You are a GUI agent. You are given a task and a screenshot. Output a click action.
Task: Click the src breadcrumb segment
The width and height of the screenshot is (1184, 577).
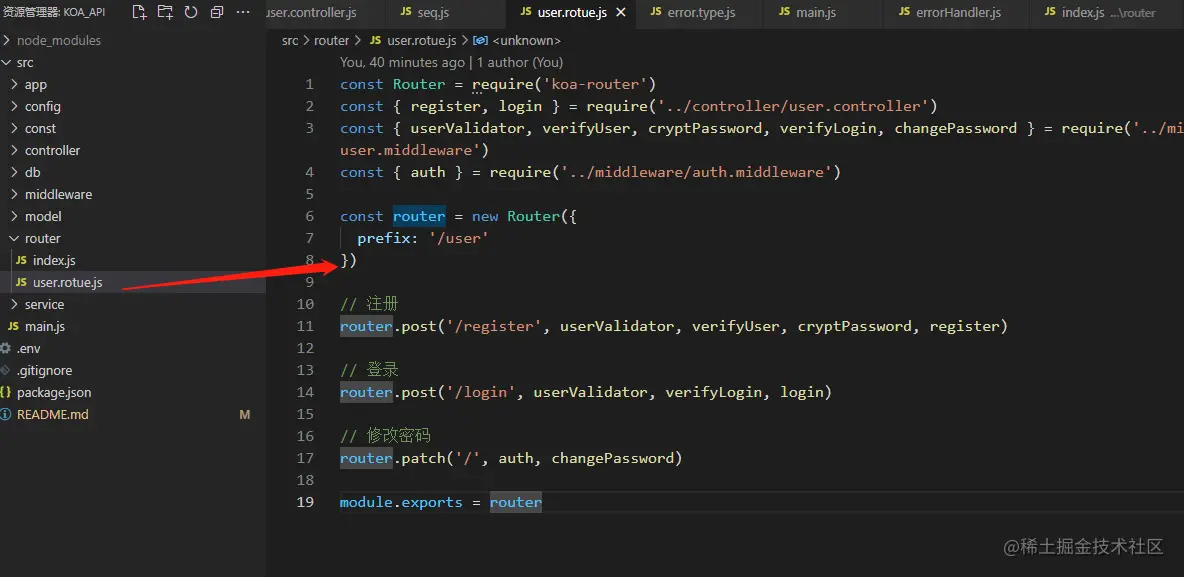[x=290, y=41]
